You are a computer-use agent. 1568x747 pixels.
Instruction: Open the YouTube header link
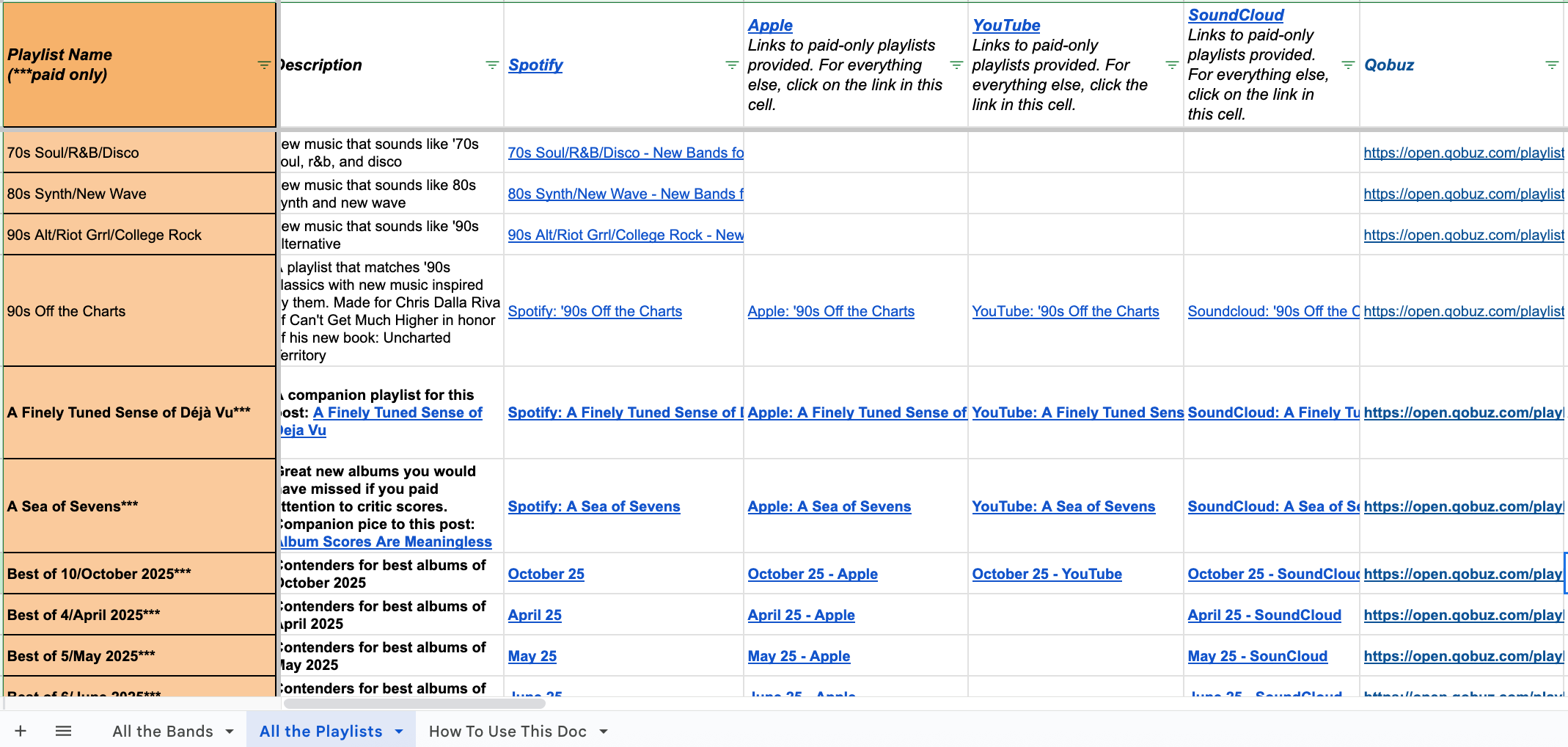1006,25
